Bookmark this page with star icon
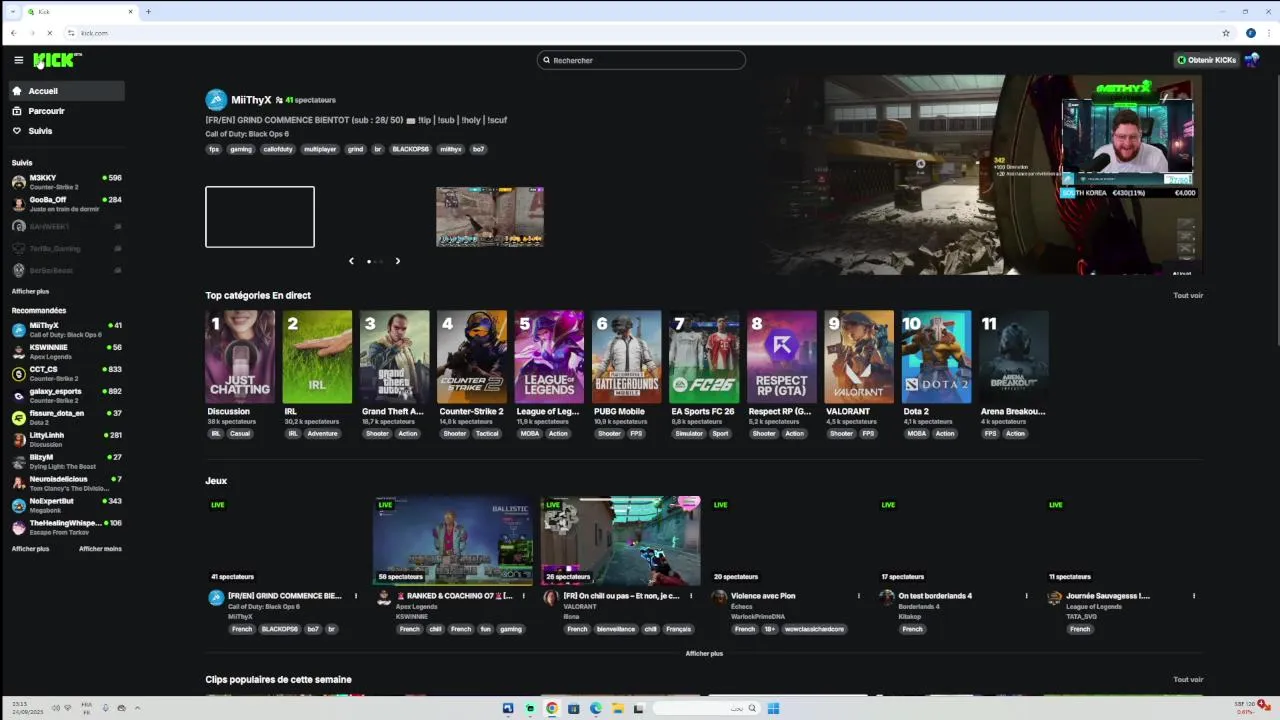The height and width of the screenshot is (720, 1280). coord(1226,33)
